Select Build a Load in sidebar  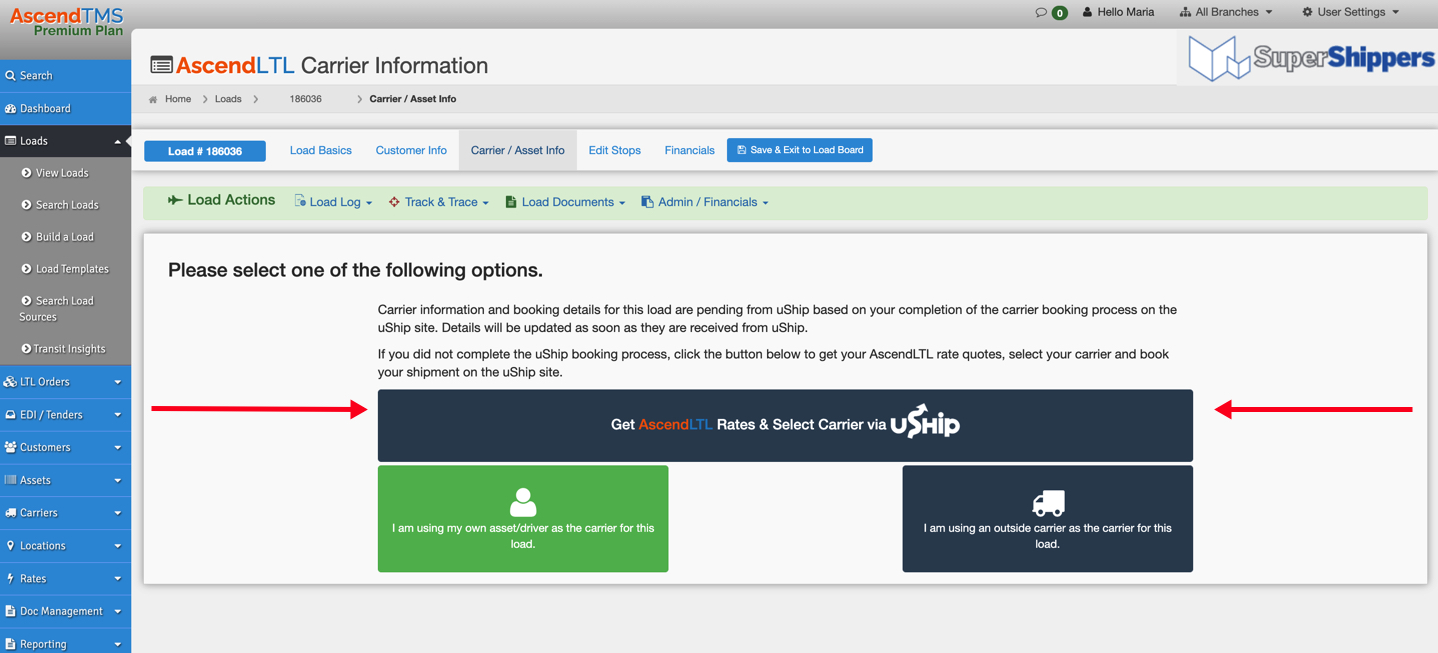[x=64, y=237]
